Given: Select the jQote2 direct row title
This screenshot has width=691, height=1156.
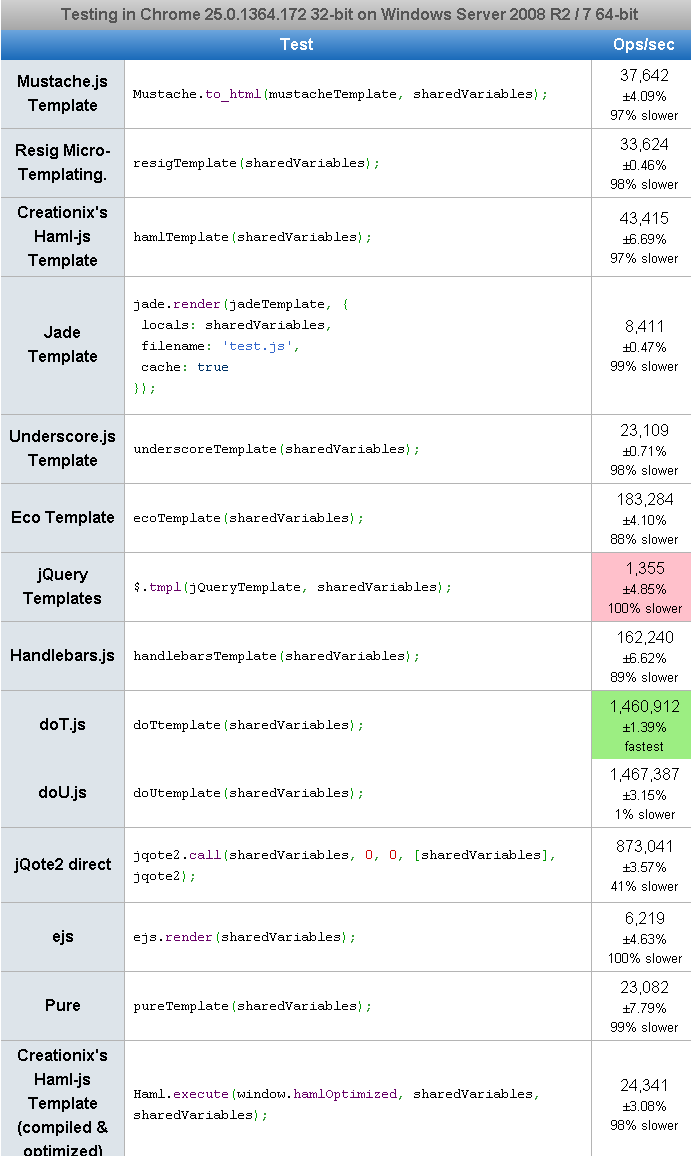Looking at the screenshot, I should [62, 865].
